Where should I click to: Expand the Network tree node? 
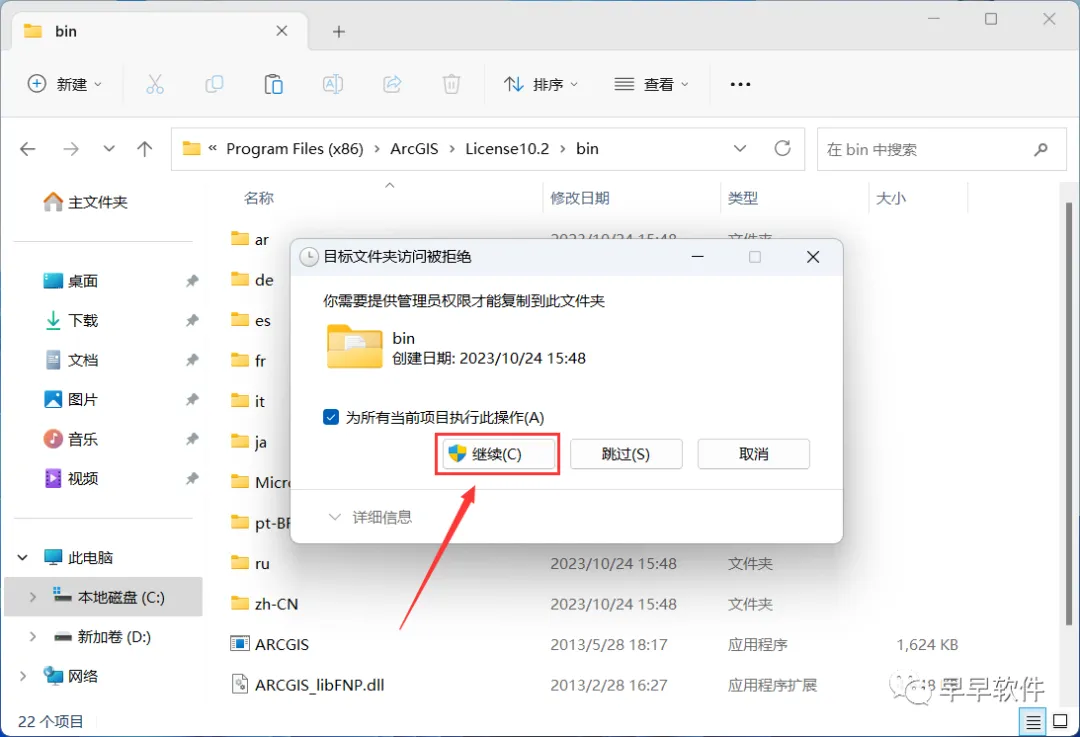coord(23,676)
